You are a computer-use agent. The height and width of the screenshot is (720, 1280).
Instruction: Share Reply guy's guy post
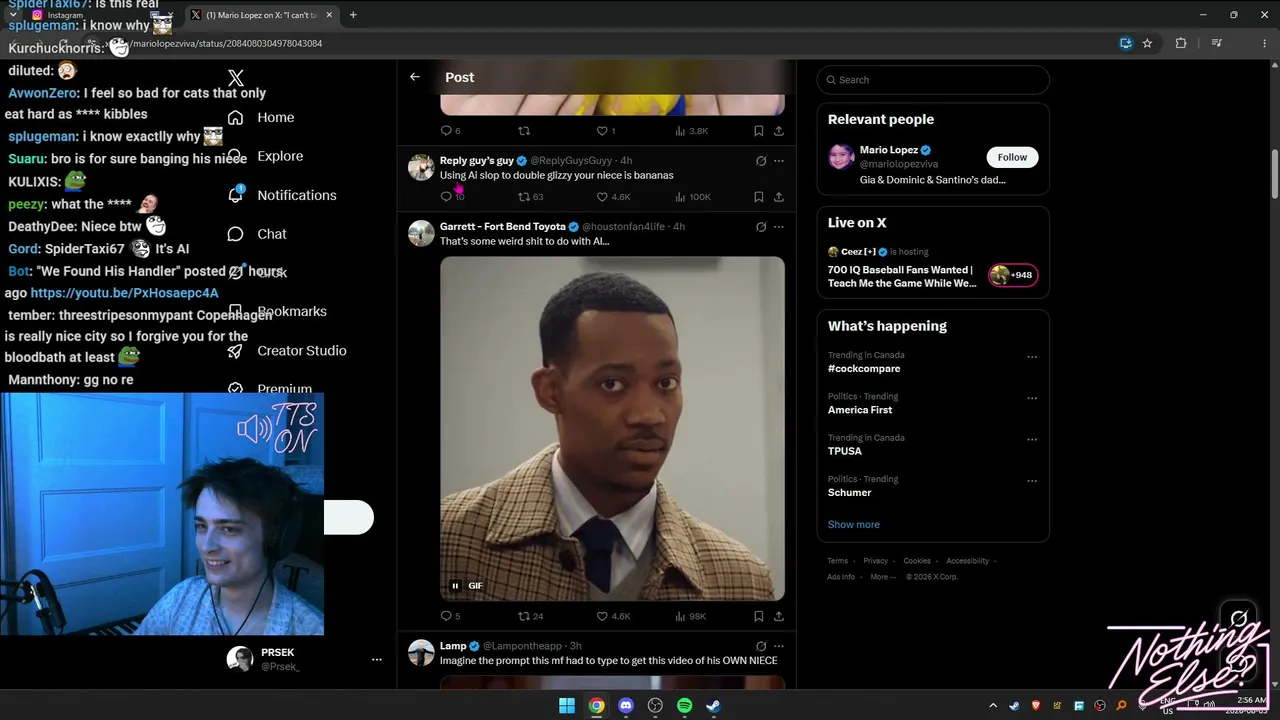(x=779, y=197)
